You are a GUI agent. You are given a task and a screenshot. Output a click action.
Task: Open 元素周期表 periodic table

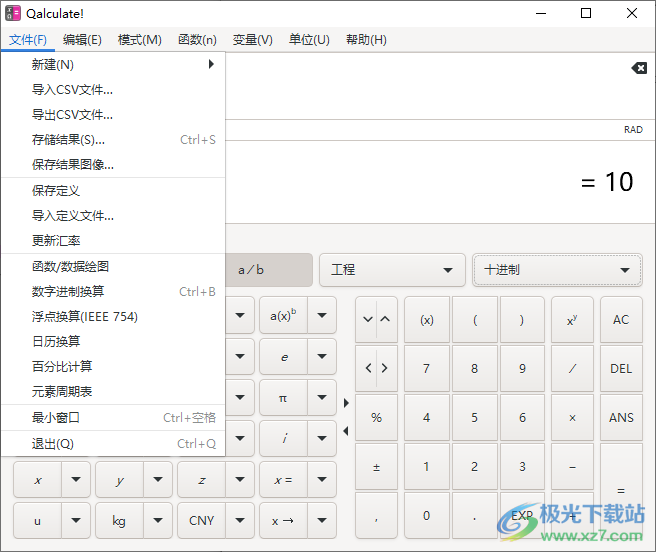coord(113,392)
